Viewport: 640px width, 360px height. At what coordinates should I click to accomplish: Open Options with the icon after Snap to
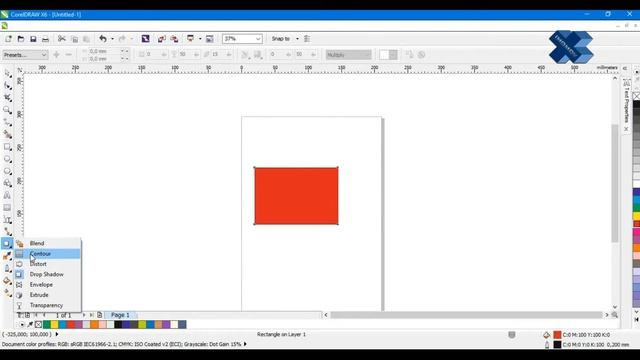pos(307,39)
